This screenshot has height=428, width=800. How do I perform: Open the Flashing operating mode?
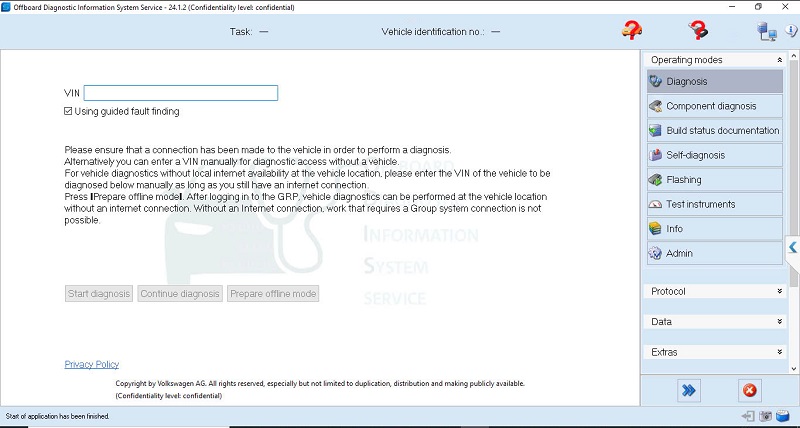[714, 180]
